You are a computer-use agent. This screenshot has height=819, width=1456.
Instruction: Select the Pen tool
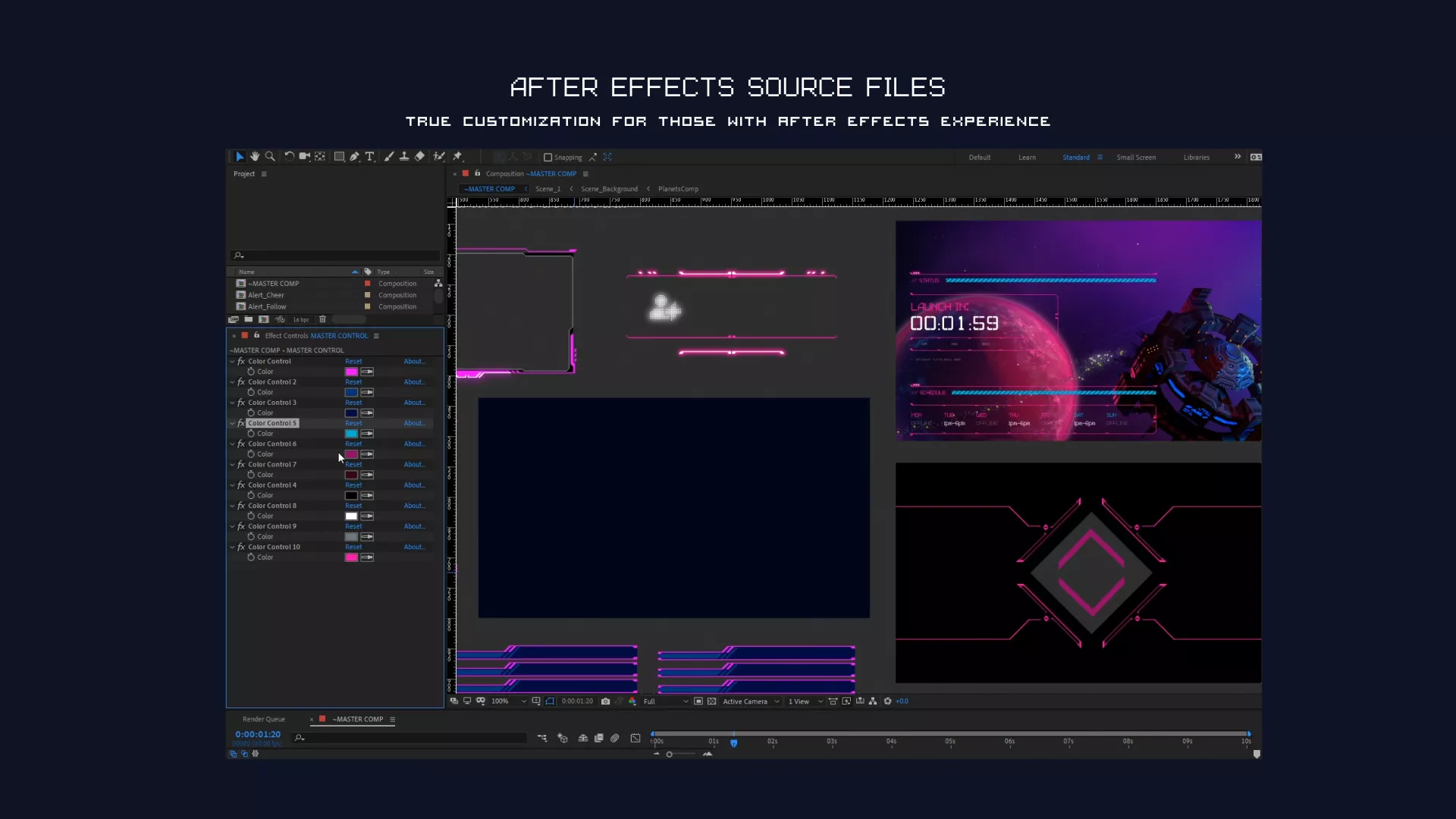354,157
